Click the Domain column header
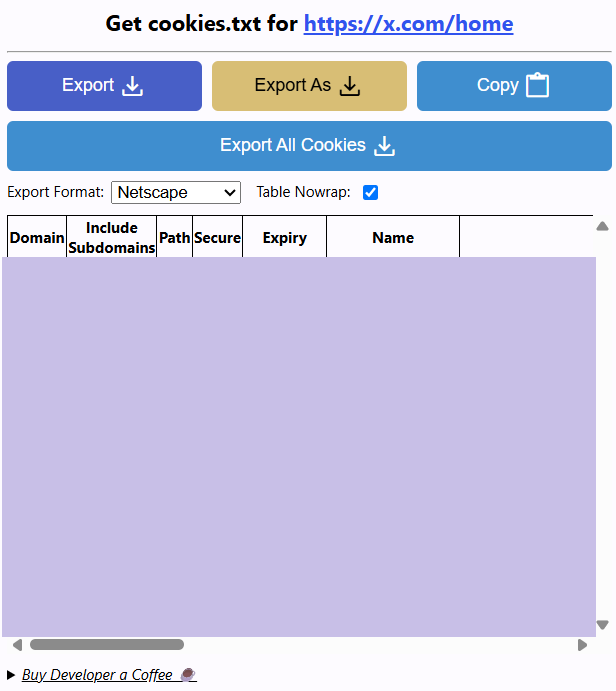The image size is (616, 691). (37, 238)
